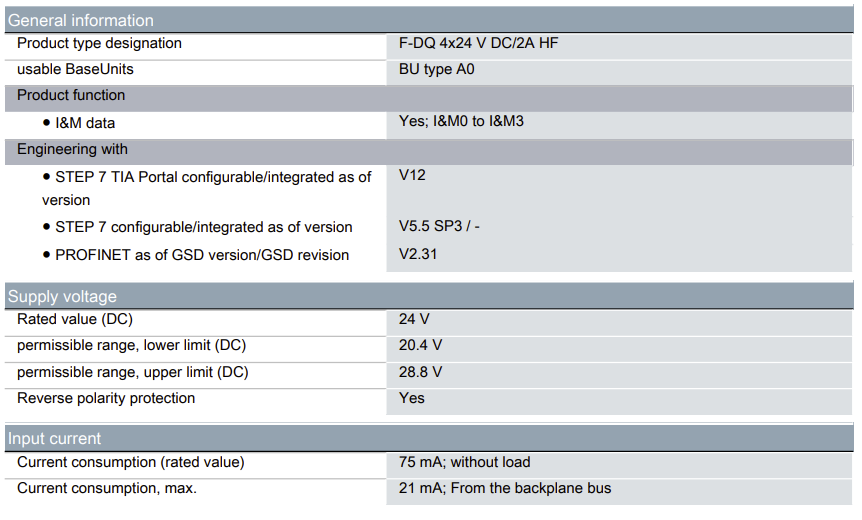Select the 28.8 V upper limit value
862x520 pixels.
420,372
